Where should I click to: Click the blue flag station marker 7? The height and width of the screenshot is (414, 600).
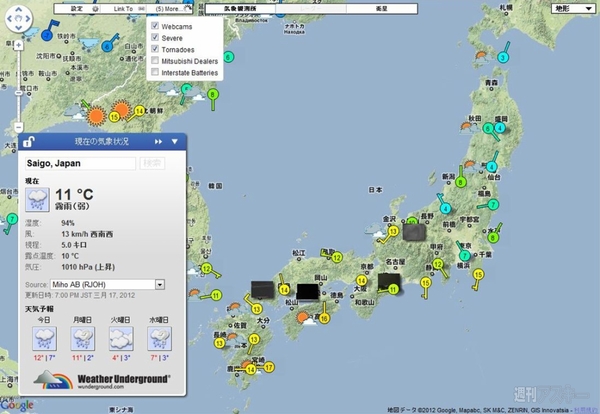click(x=47, y=36)
